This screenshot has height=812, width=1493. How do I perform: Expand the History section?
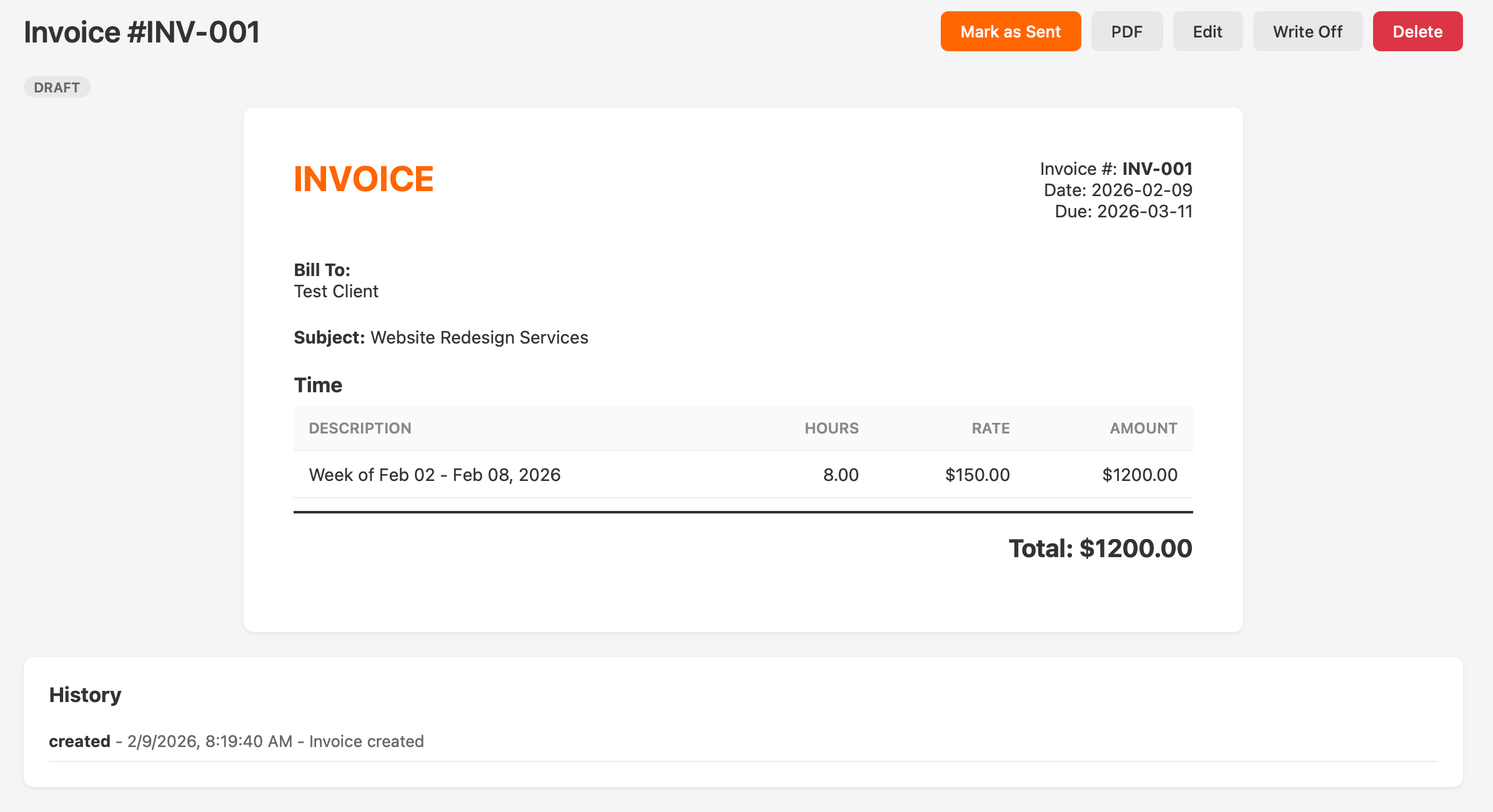[x=85, y=695]
